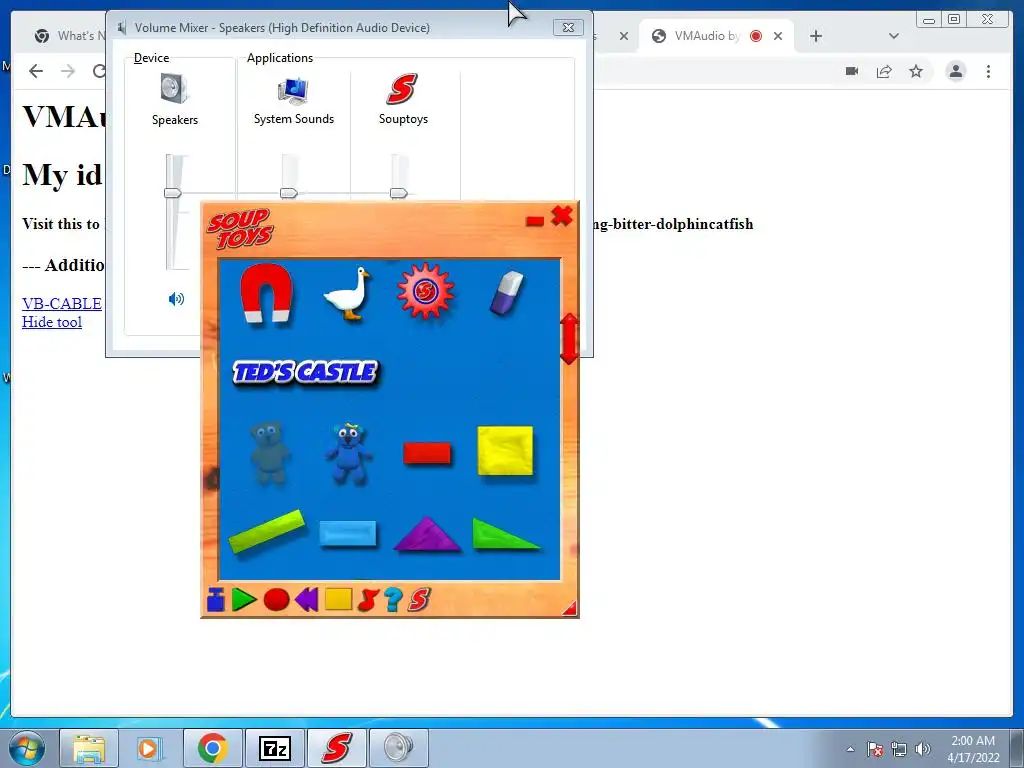The width and height of the screenshot is (1024, 768).
Task: Pick the white goose toy
Action: tap(347, 294)
